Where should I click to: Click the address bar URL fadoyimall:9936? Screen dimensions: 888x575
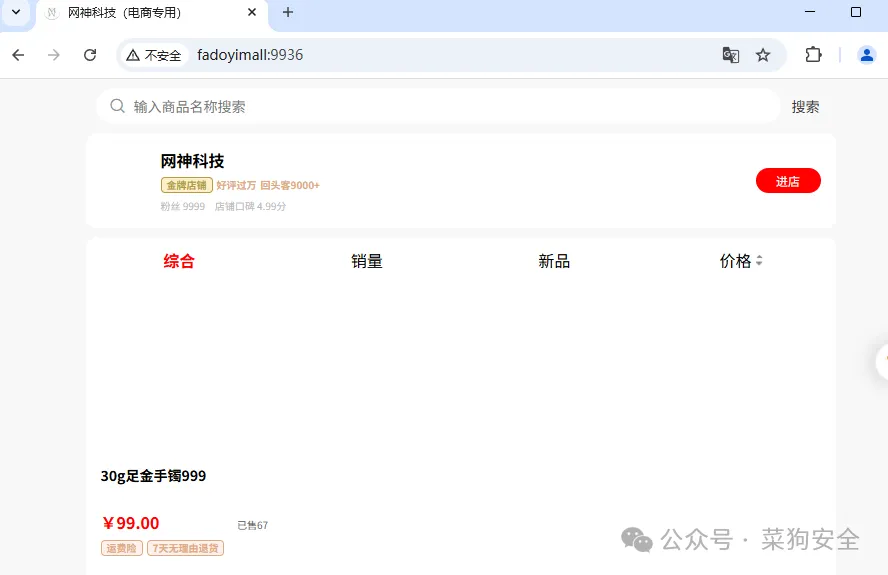250,55
